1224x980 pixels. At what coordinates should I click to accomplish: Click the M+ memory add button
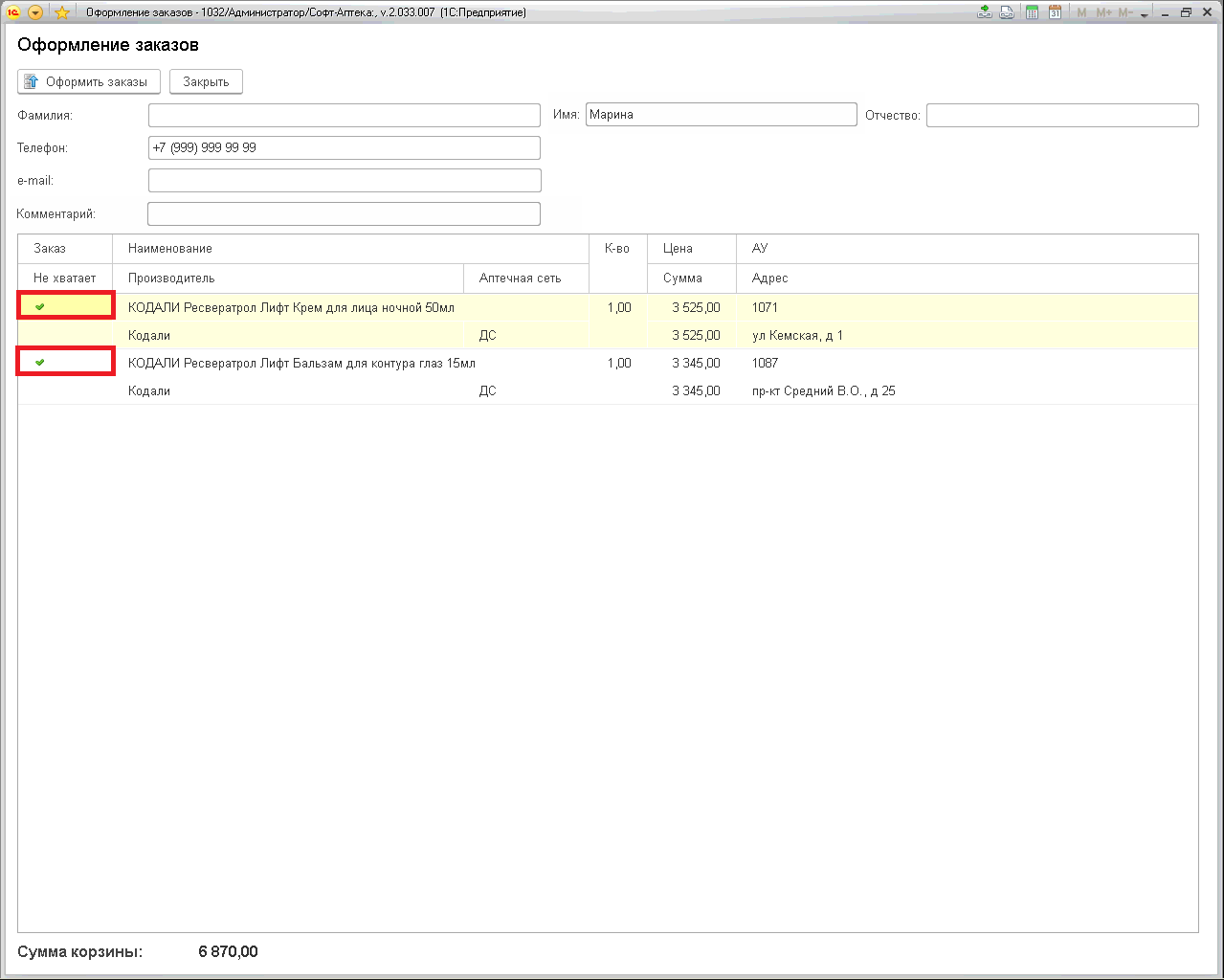[x=1103, y=12]
